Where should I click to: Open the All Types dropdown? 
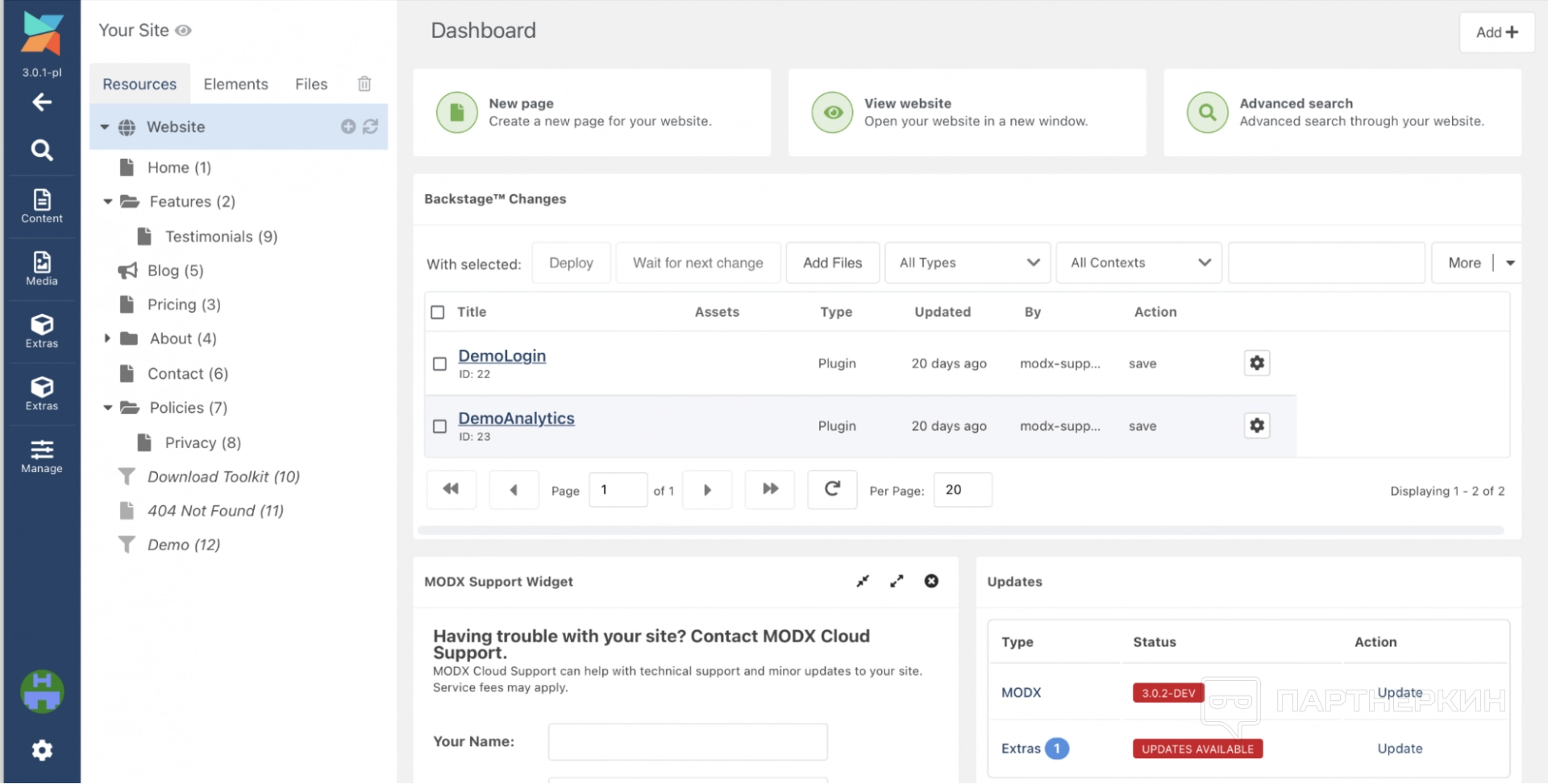967,263
